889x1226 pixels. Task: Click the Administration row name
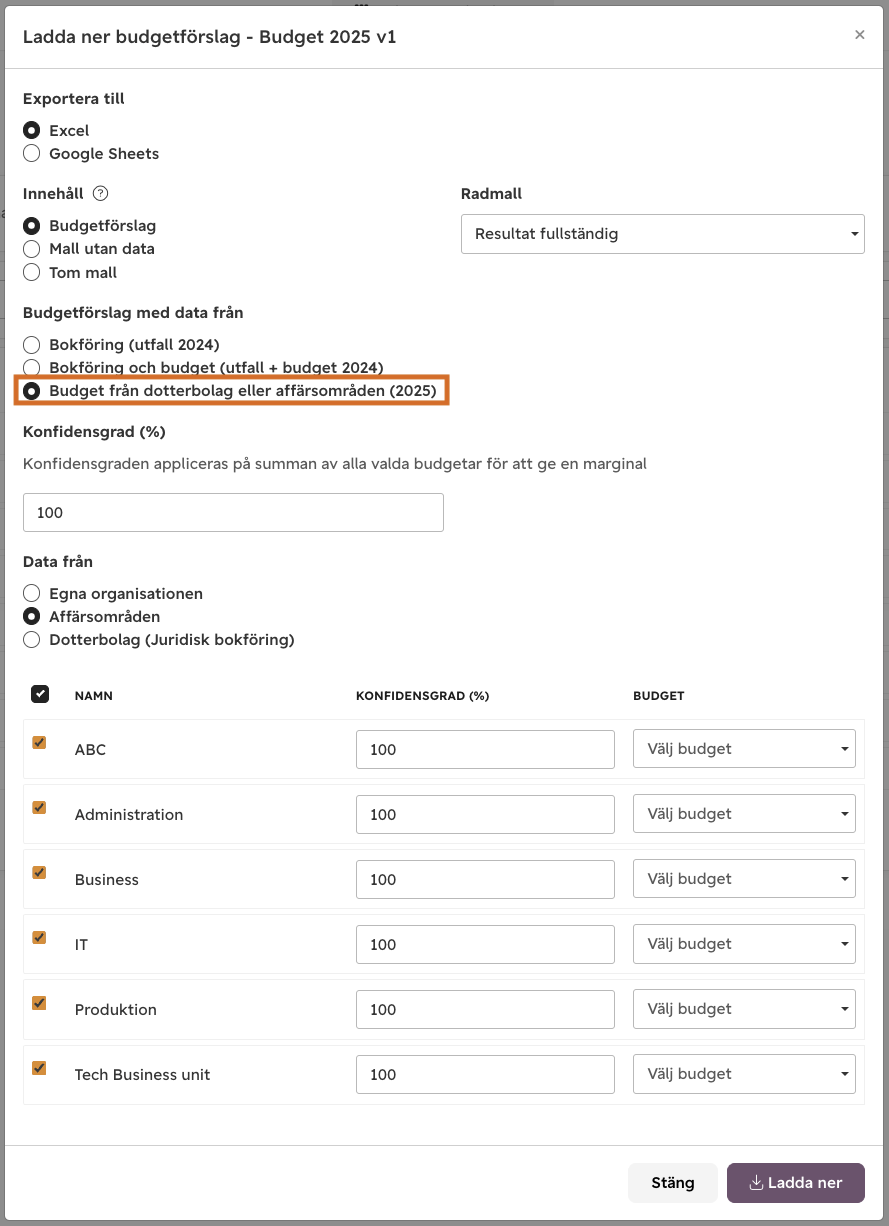tap(129, 815)
